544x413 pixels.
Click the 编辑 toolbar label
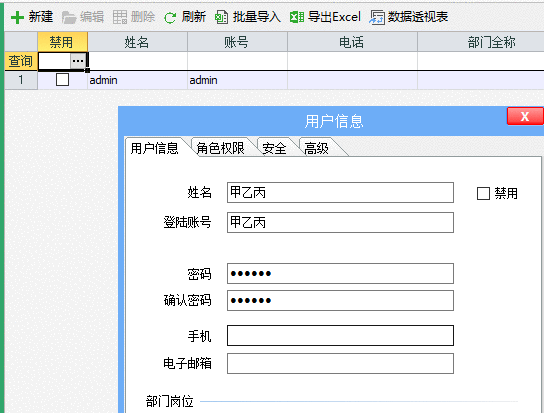[x=92, y=17]
